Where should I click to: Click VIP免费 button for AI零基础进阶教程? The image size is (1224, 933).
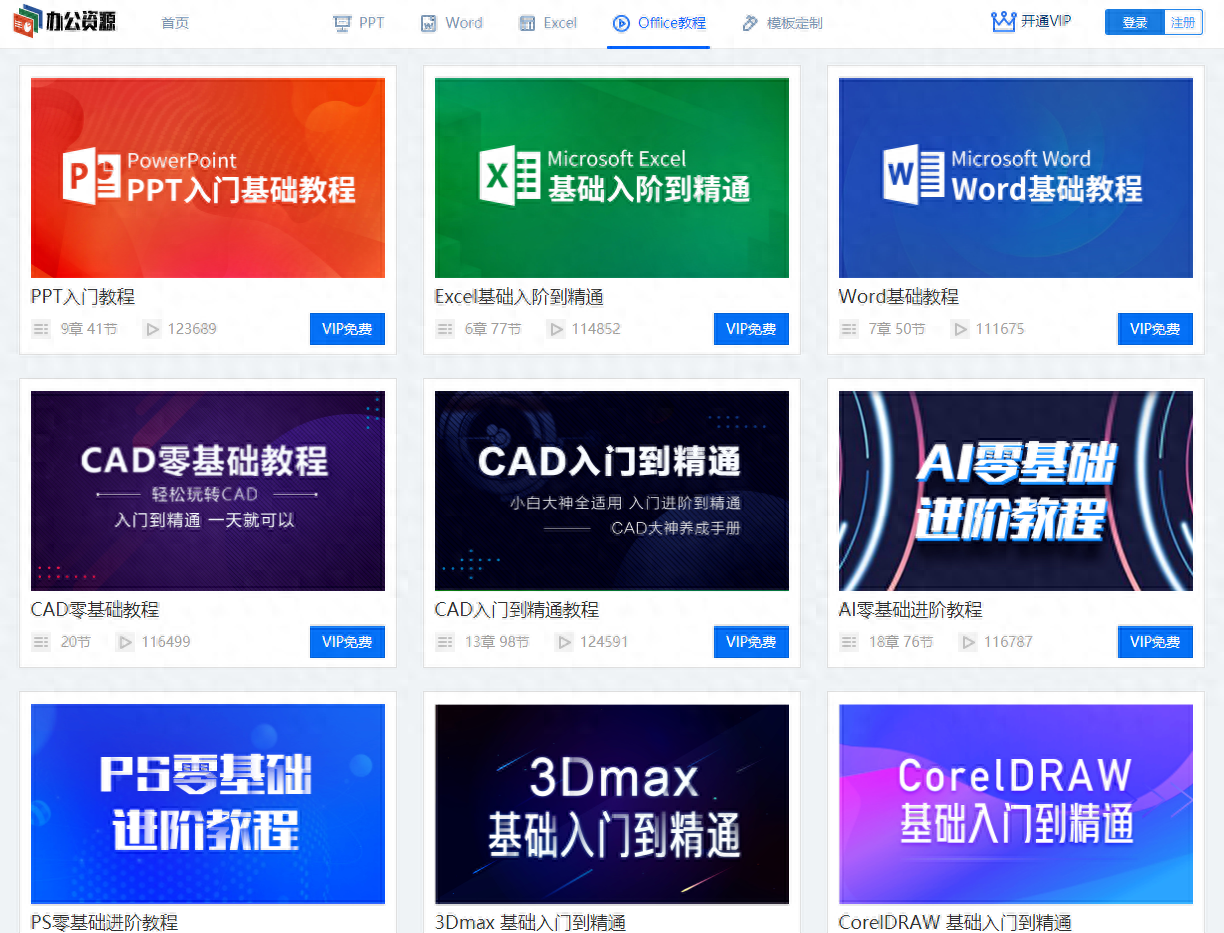coord(1155,642)
